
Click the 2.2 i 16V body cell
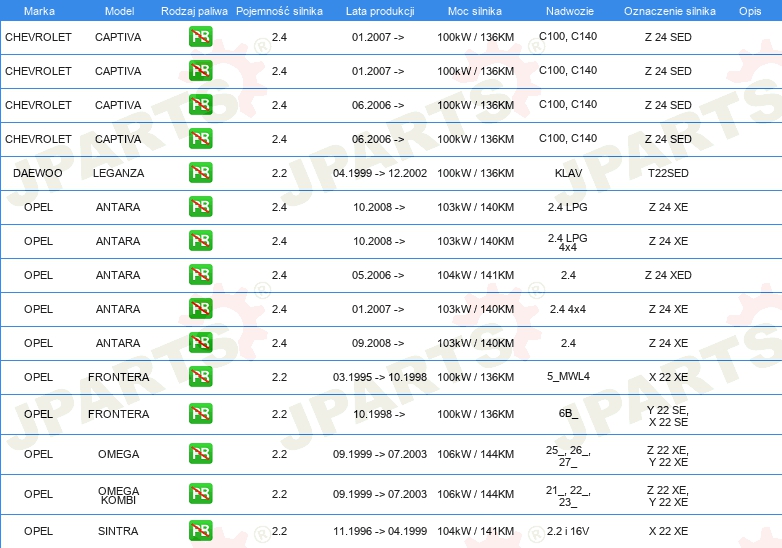click(568, 531)
